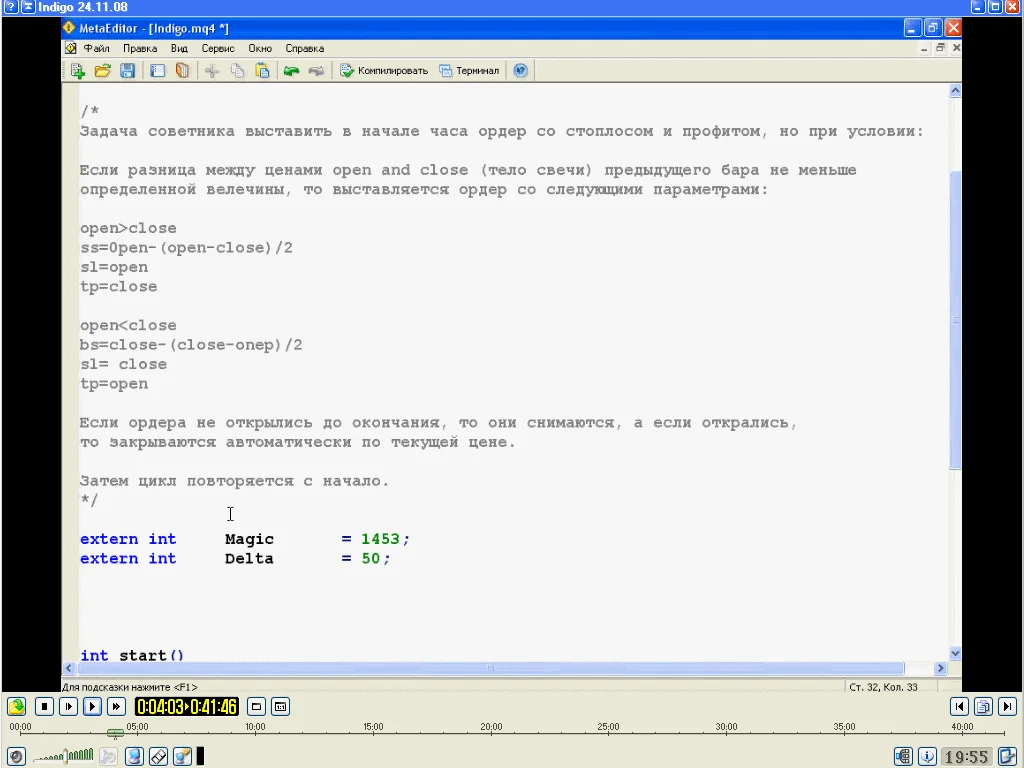
Task: Open the Справка menu
Action: tap(304, 48)
